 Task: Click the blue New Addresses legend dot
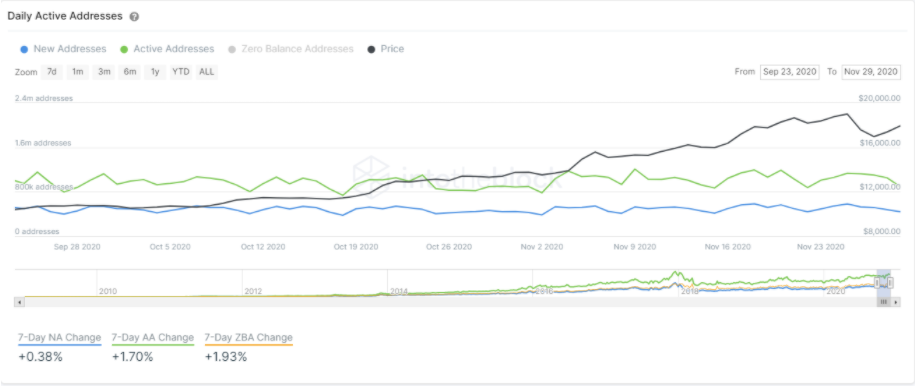pyautogui.click(x=23, y=49)
